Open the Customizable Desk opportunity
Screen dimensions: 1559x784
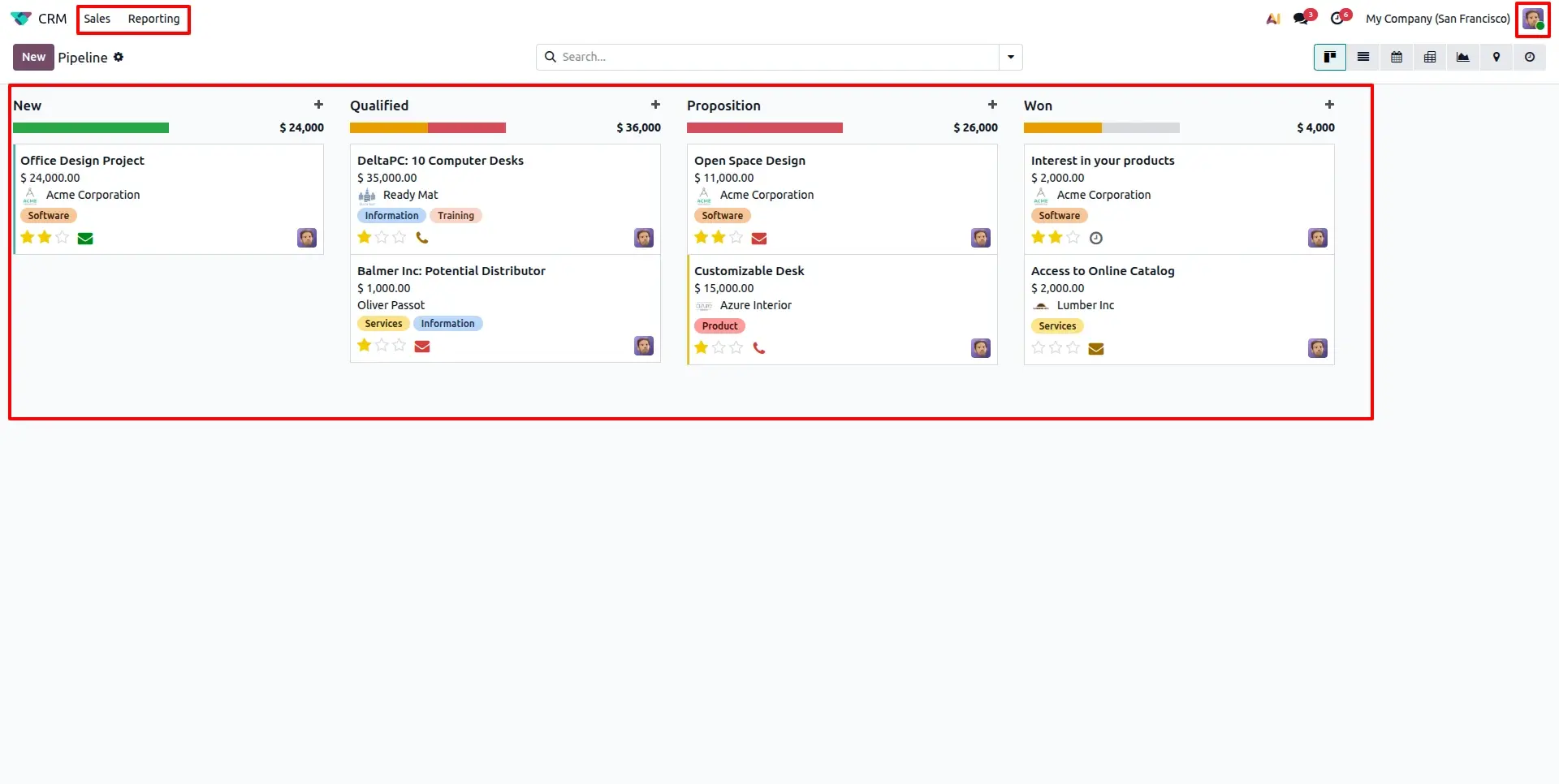click(842, 309)
